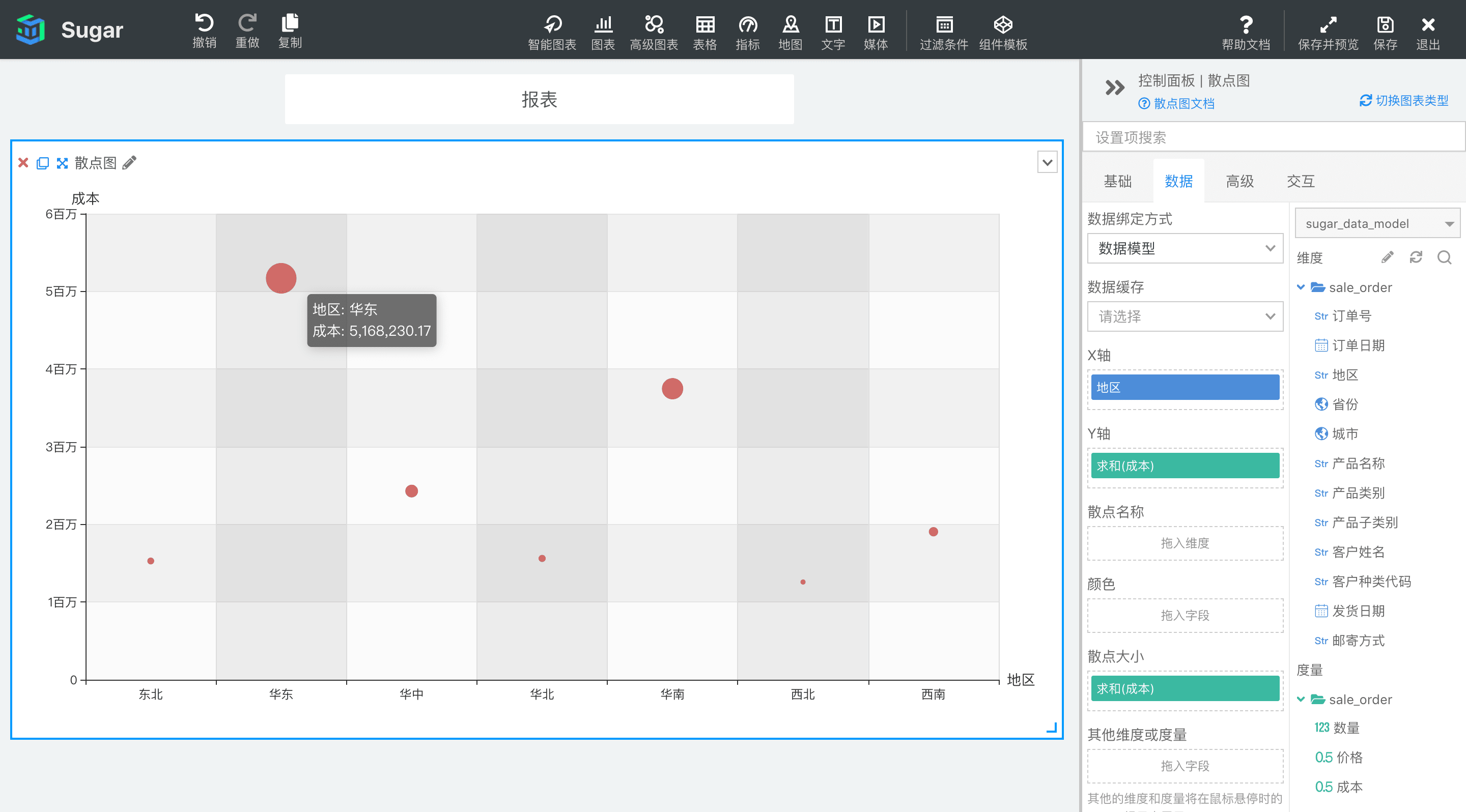This screenshot has height=812, width=1466.
Task: Select the 订单日期 dimension field
Action: pyautogui.click(x=1350, y=345)
